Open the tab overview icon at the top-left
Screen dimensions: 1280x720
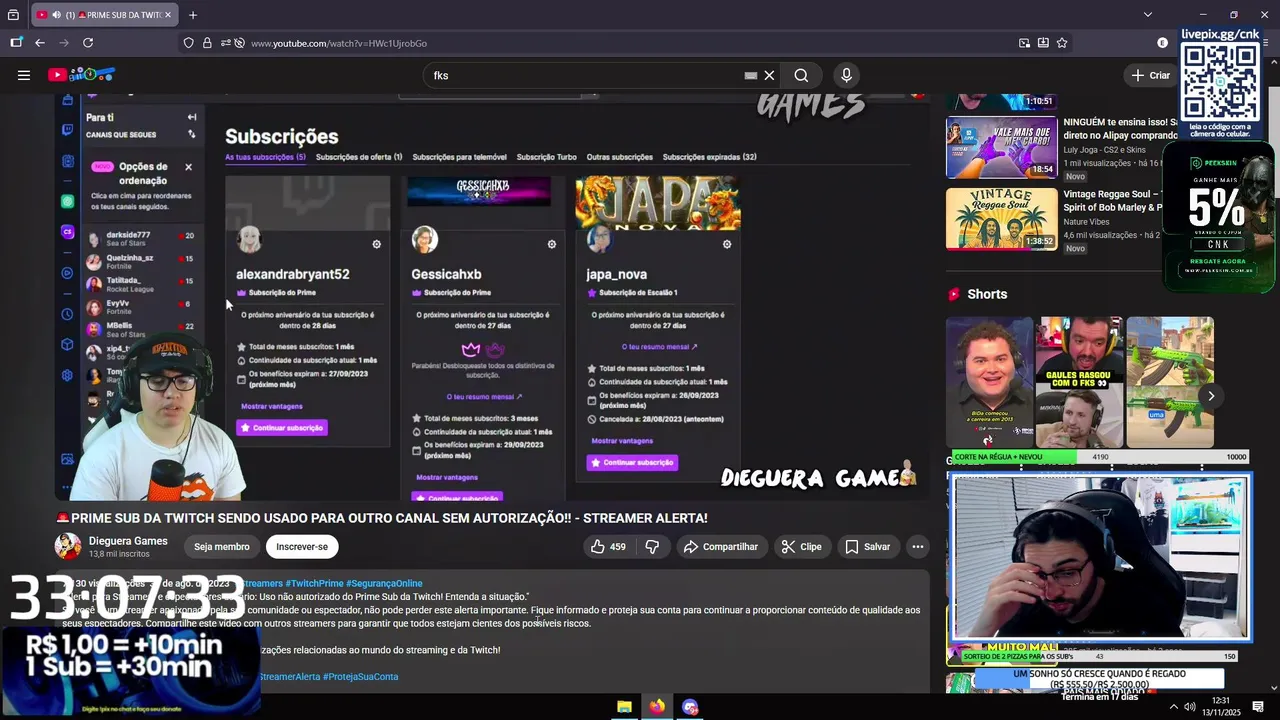13,15
